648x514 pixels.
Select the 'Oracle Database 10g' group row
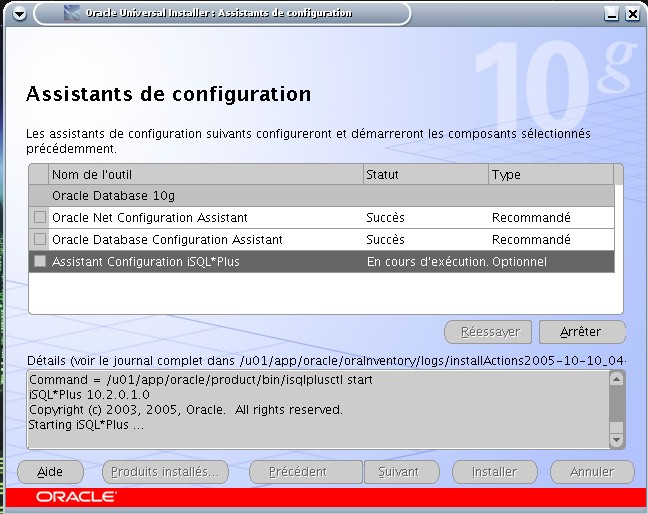tap(322, 195)
